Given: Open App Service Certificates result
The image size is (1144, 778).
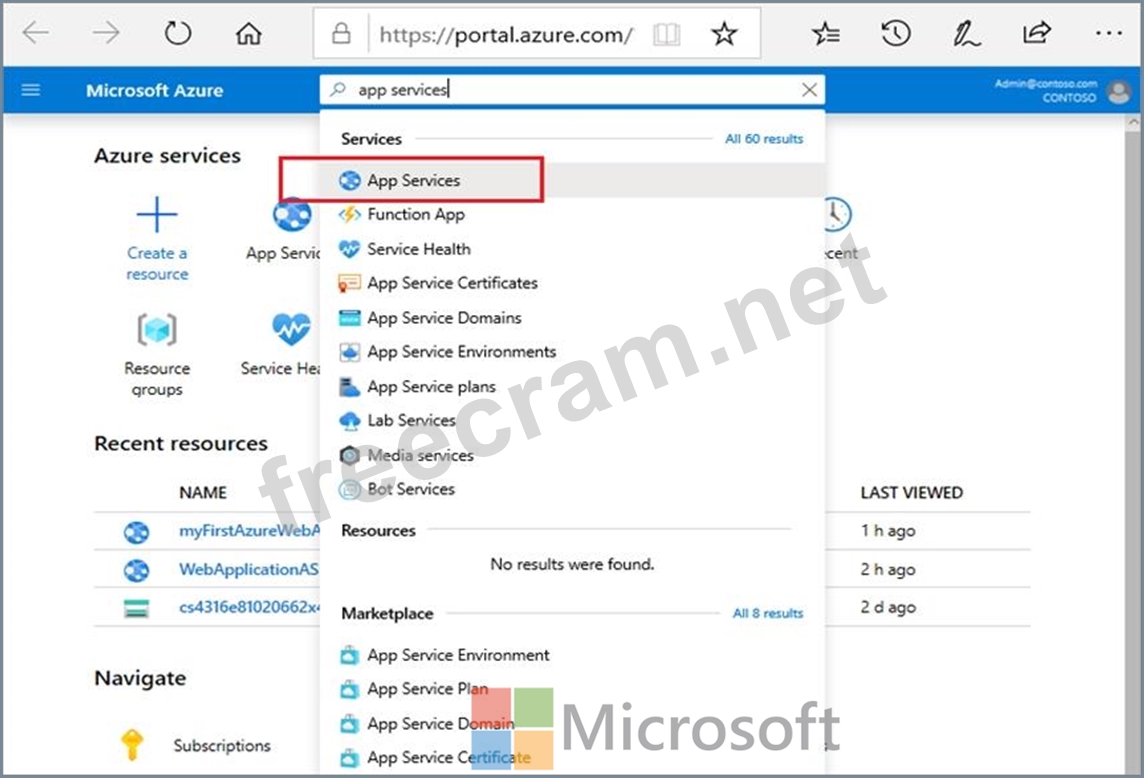Looking at the screenshot, I should tap(452, 283).
